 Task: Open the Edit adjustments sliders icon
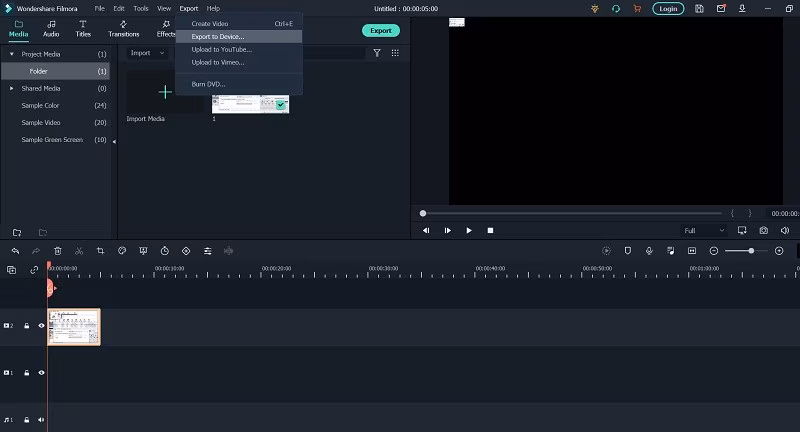click(208, 251)
